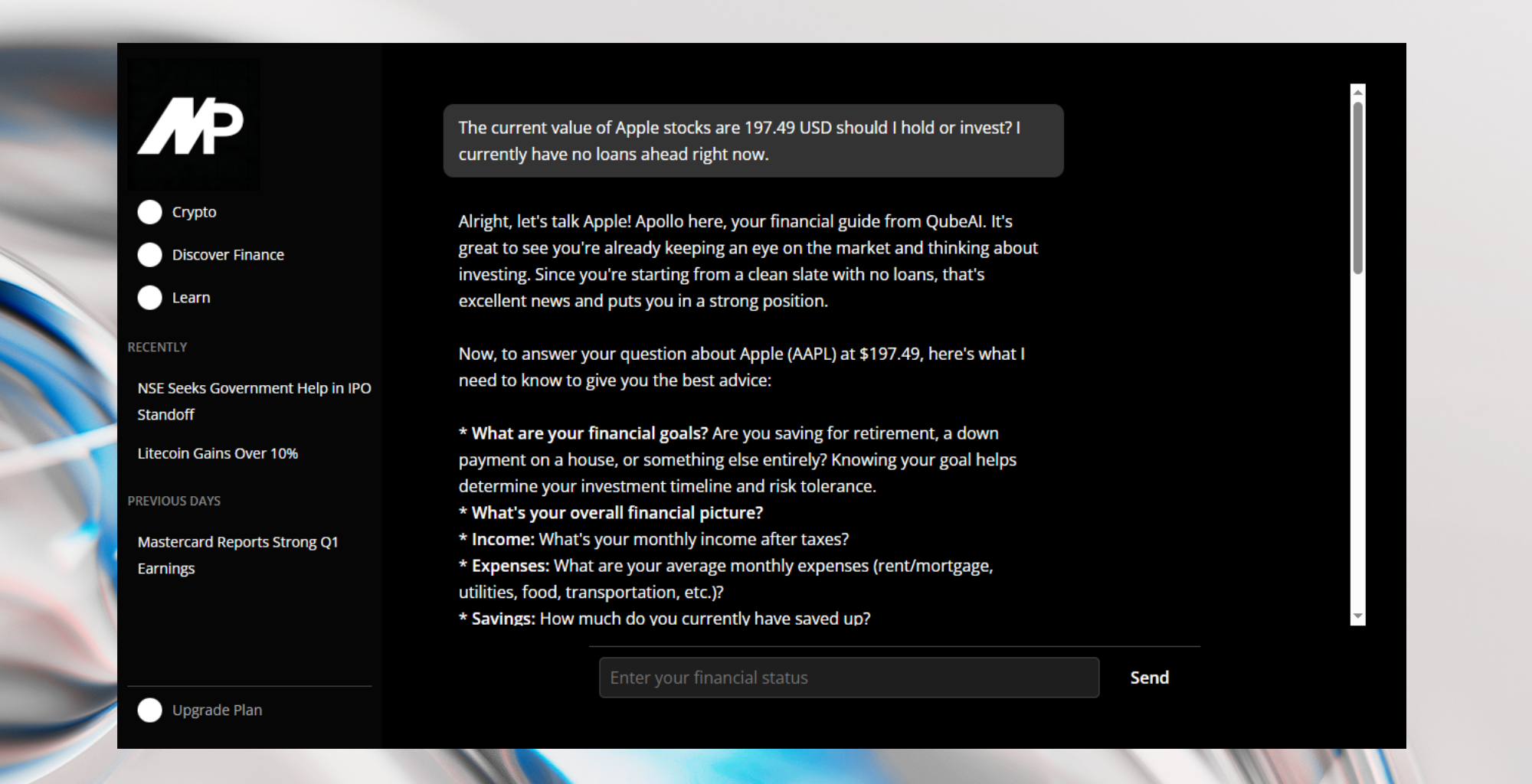Click the 'Now, to answer your question' paragraph

point(741,367)
